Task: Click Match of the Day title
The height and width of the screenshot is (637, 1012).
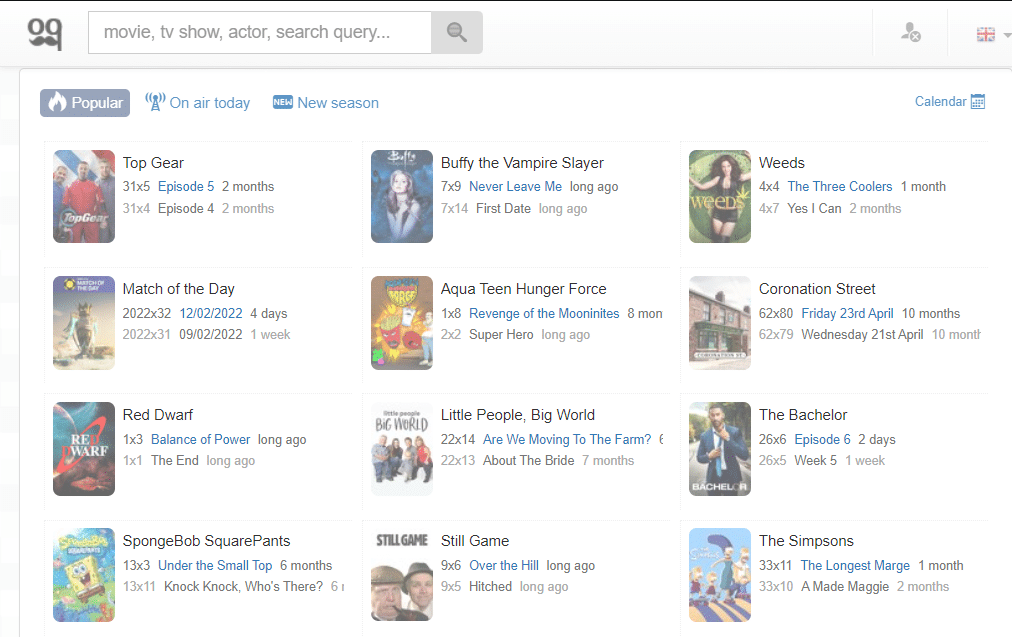Action: pyautogui.click(x=179, y=289)
